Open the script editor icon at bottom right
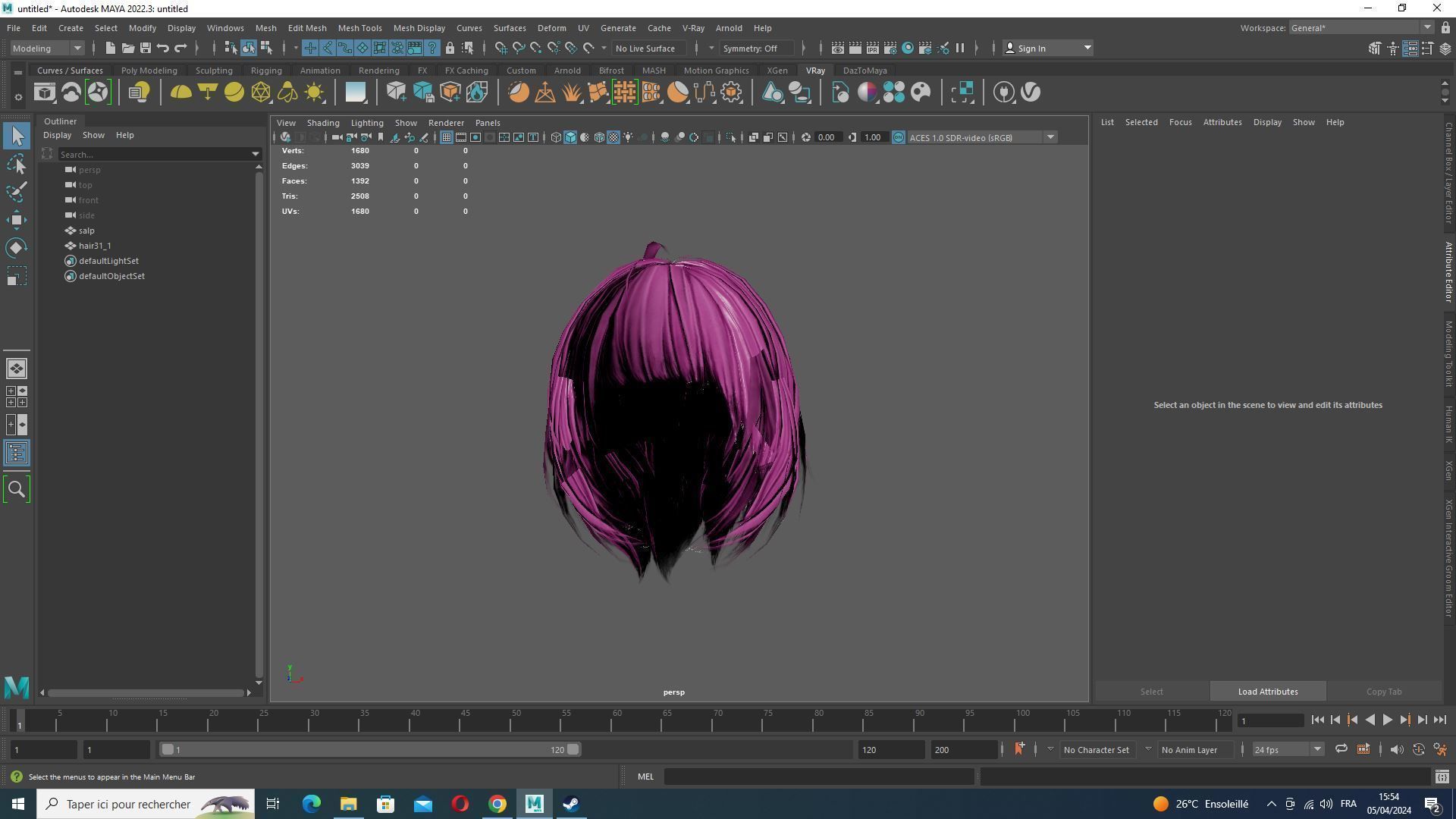 point(1442,777)
